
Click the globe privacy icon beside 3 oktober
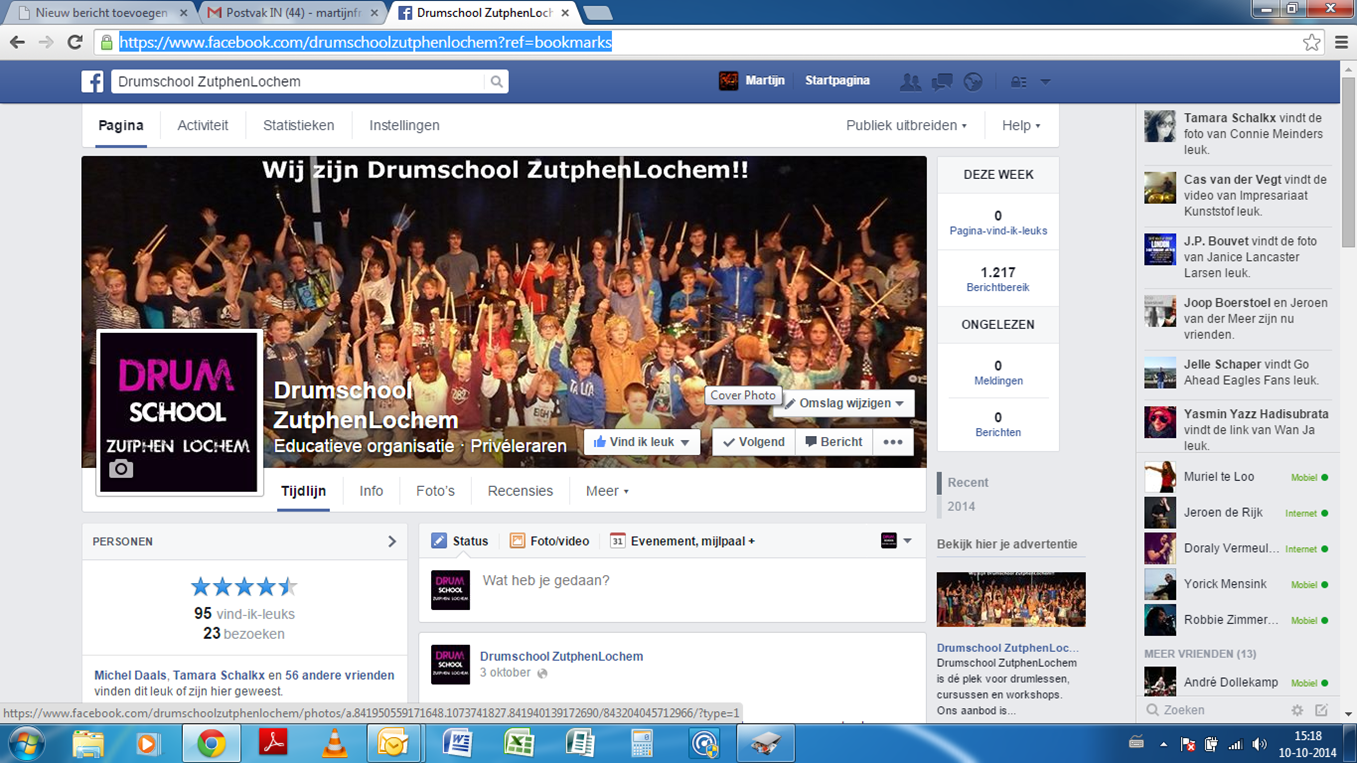(543, 674)
